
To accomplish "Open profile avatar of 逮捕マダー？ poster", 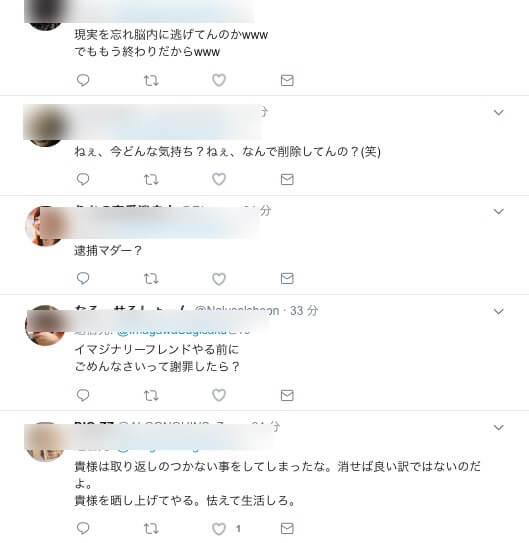I will tap(44, 226).
